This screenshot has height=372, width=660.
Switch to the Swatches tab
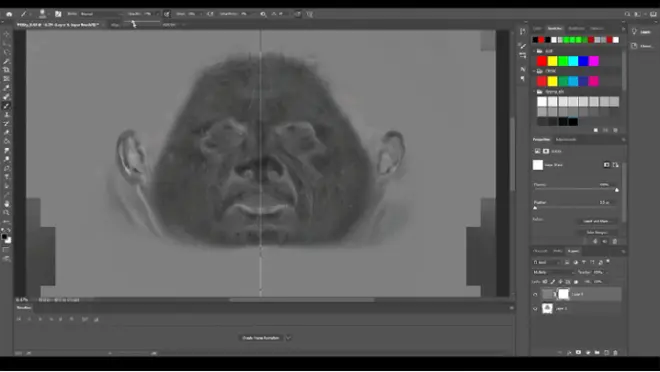coord(555,28)
